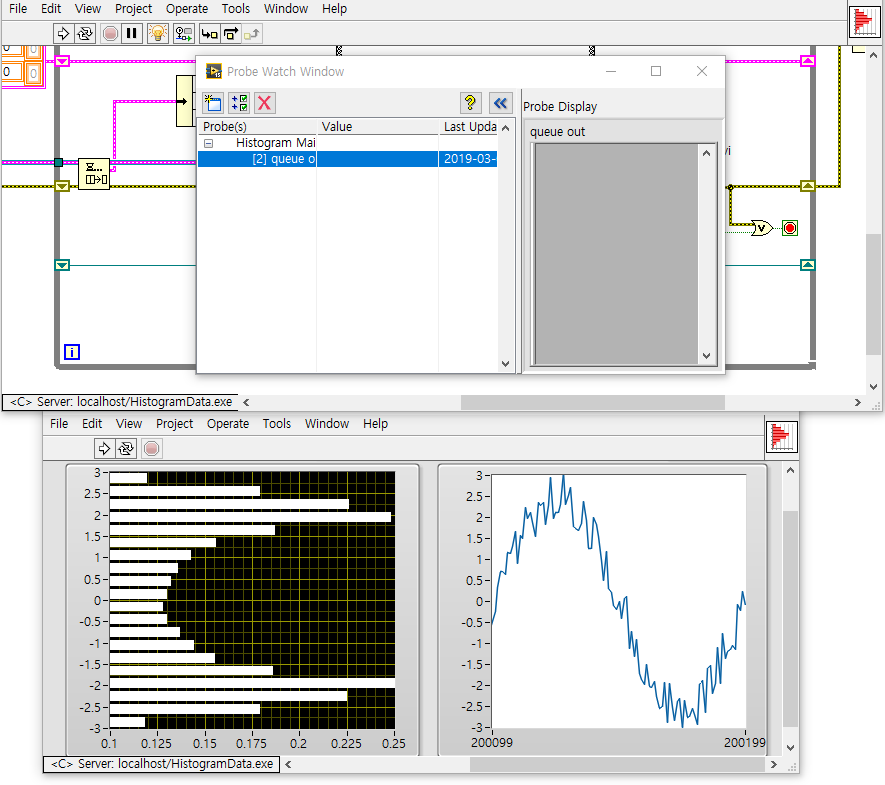Click the Run arrow in the block diagram toolbar

pos(63,33)
